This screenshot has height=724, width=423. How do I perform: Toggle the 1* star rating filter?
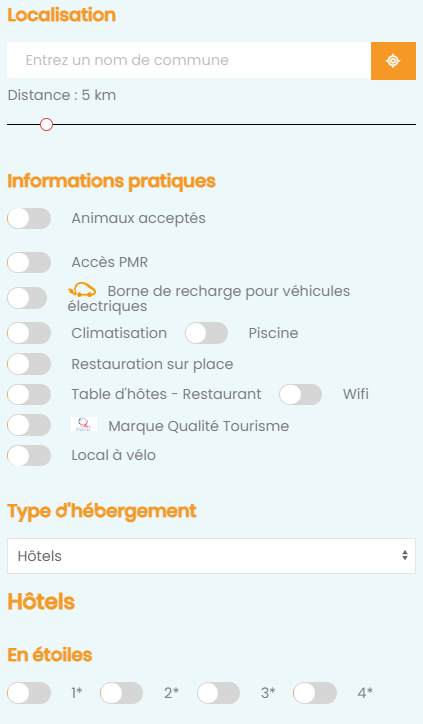[x=29, y=693]
